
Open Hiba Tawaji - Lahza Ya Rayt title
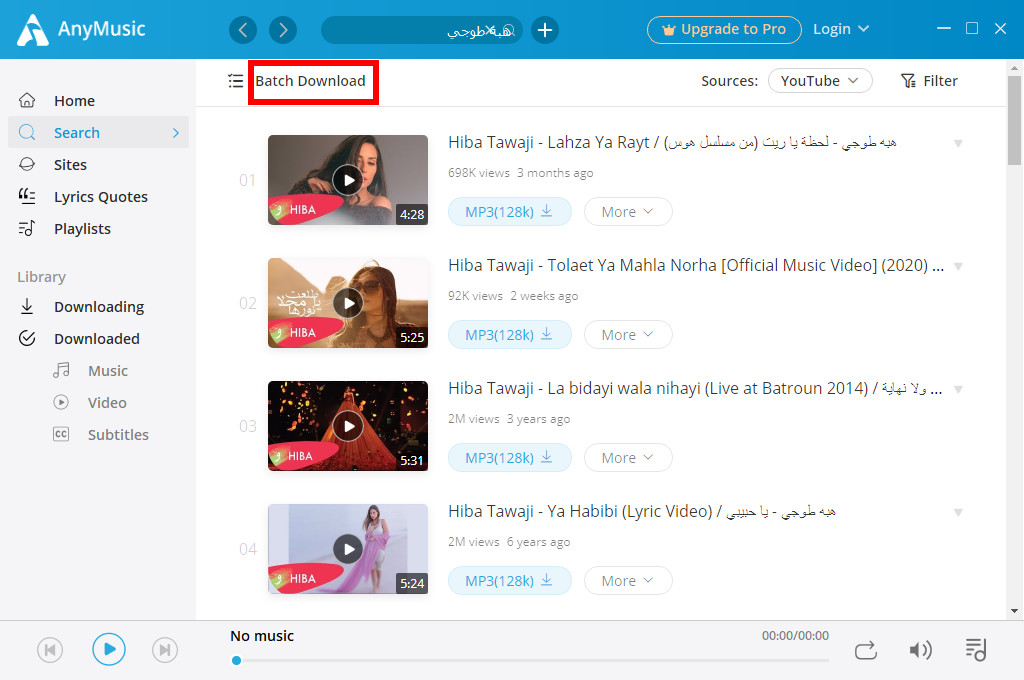[672, 142]
